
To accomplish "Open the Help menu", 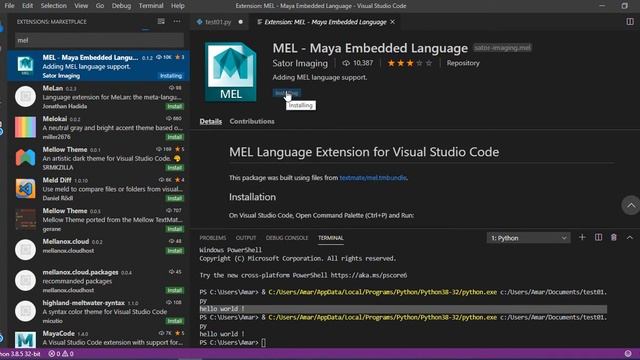I will click(178, 6).
